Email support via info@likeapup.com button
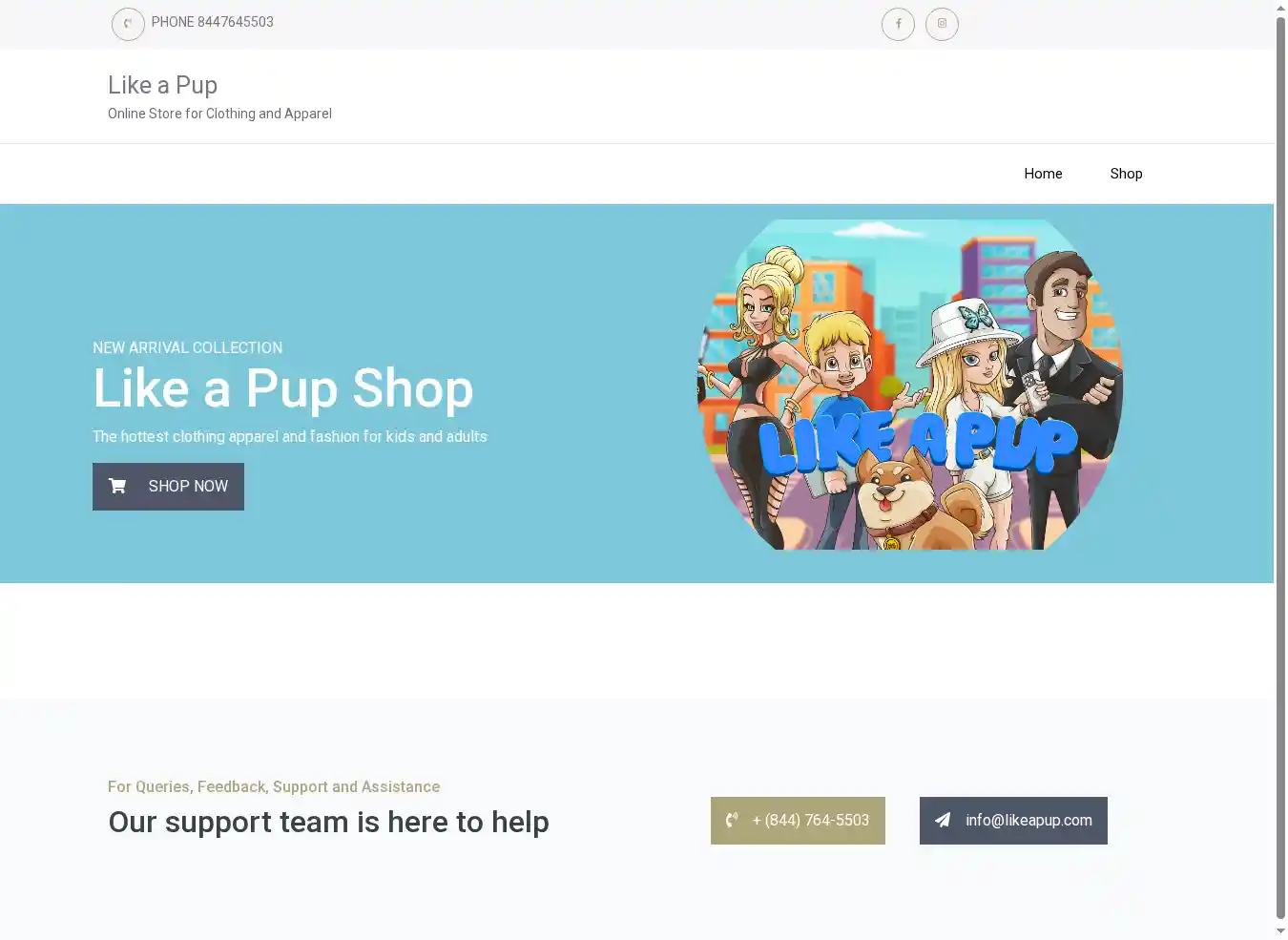The height and width of the screenshot is (940, 1288). [1013, 821]
